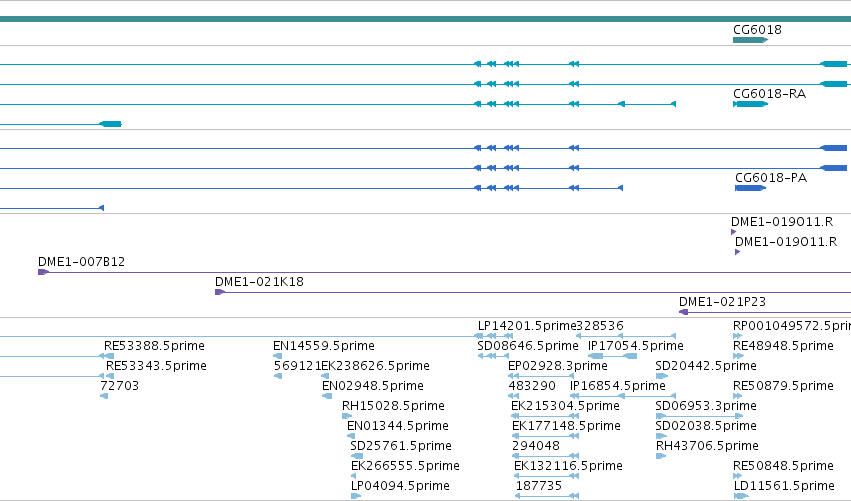Select the CG6018-PA label

tap(771, 178)
